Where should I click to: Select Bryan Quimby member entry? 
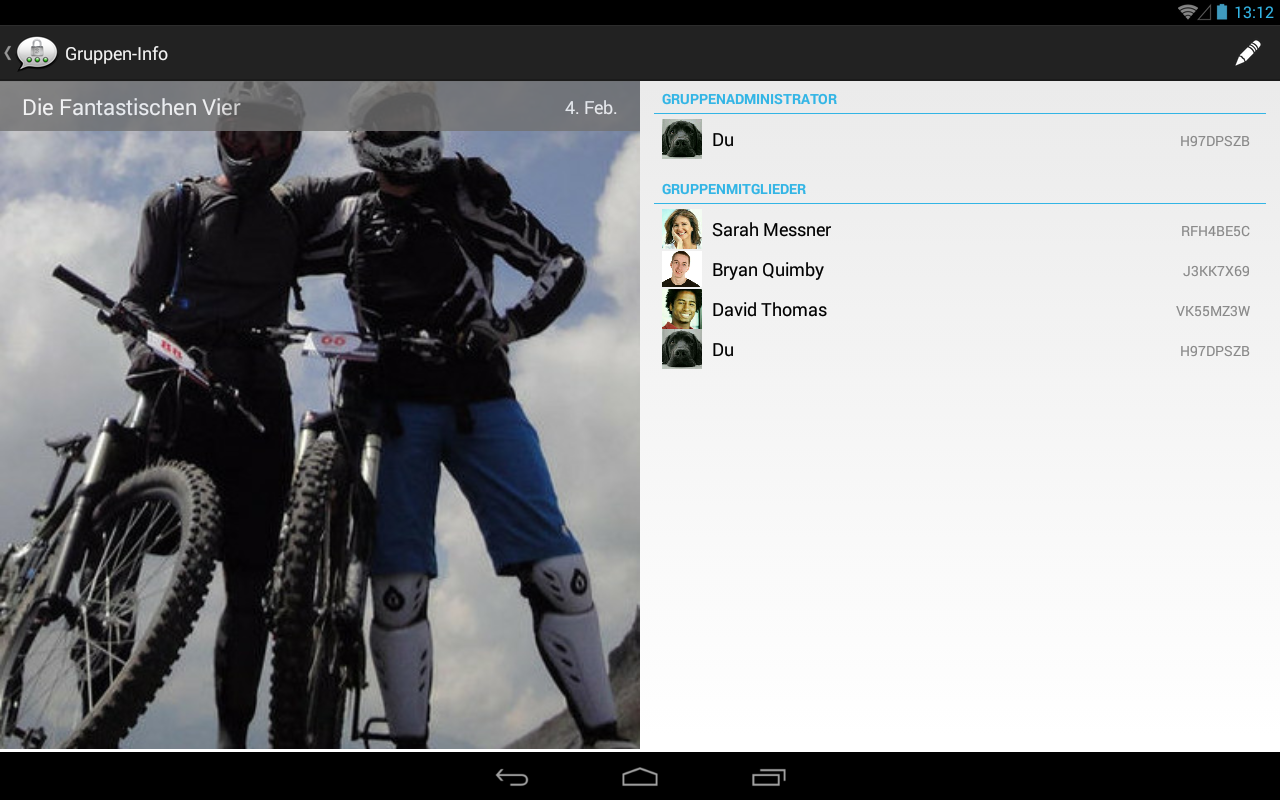click(960, 269)
